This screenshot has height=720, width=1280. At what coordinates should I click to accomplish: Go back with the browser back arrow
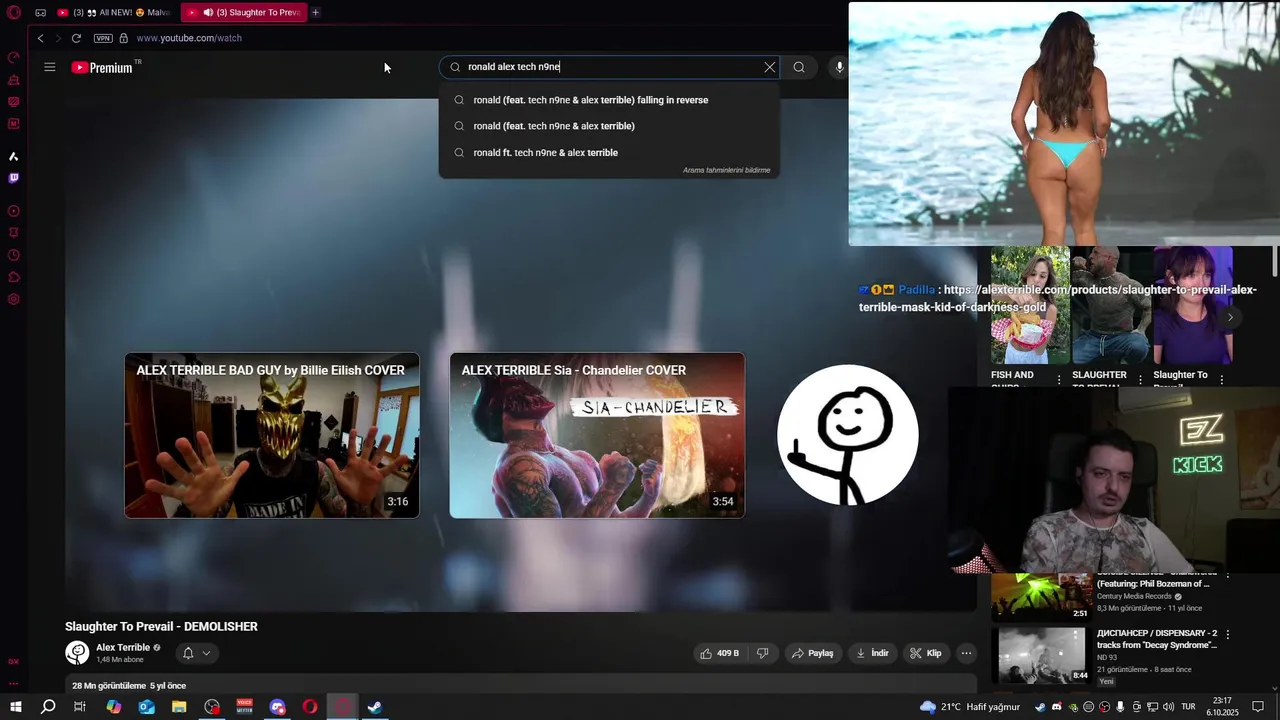click(x=40, y=38)
